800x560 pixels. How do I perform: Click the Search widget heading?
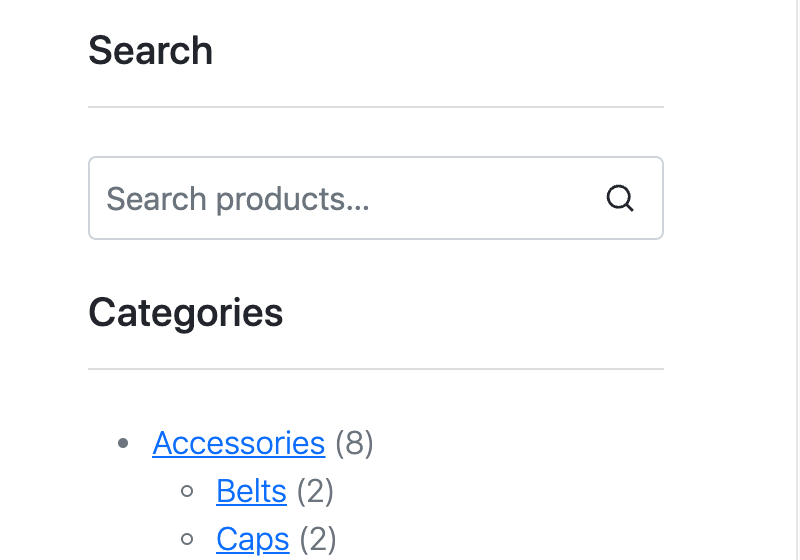[x=151, y=50]
